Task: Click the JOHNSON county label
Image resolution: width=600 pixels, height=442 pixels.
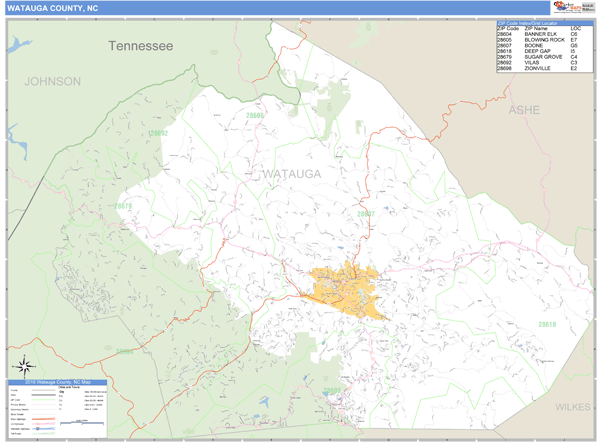Action: (x=52, y=81)
